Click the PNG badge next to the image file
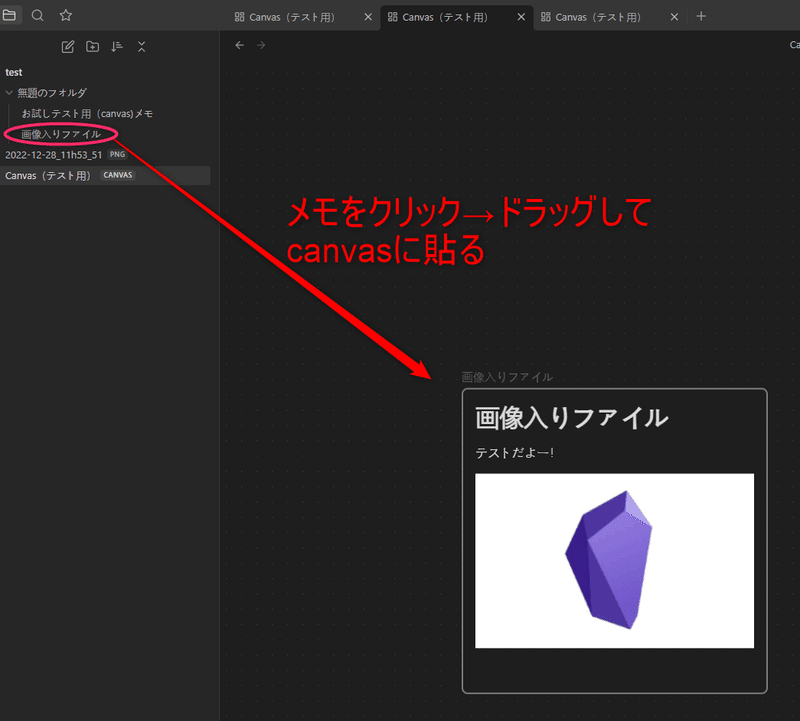Image resolution: width=800 pixels, height=721 pixels. pyautogui.click(x=117, y=155)
